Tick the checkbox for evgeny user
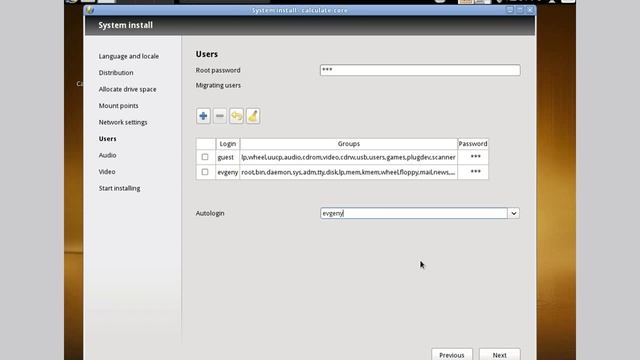Viewport: 640px width, 360px height. (x=205, y=172)
